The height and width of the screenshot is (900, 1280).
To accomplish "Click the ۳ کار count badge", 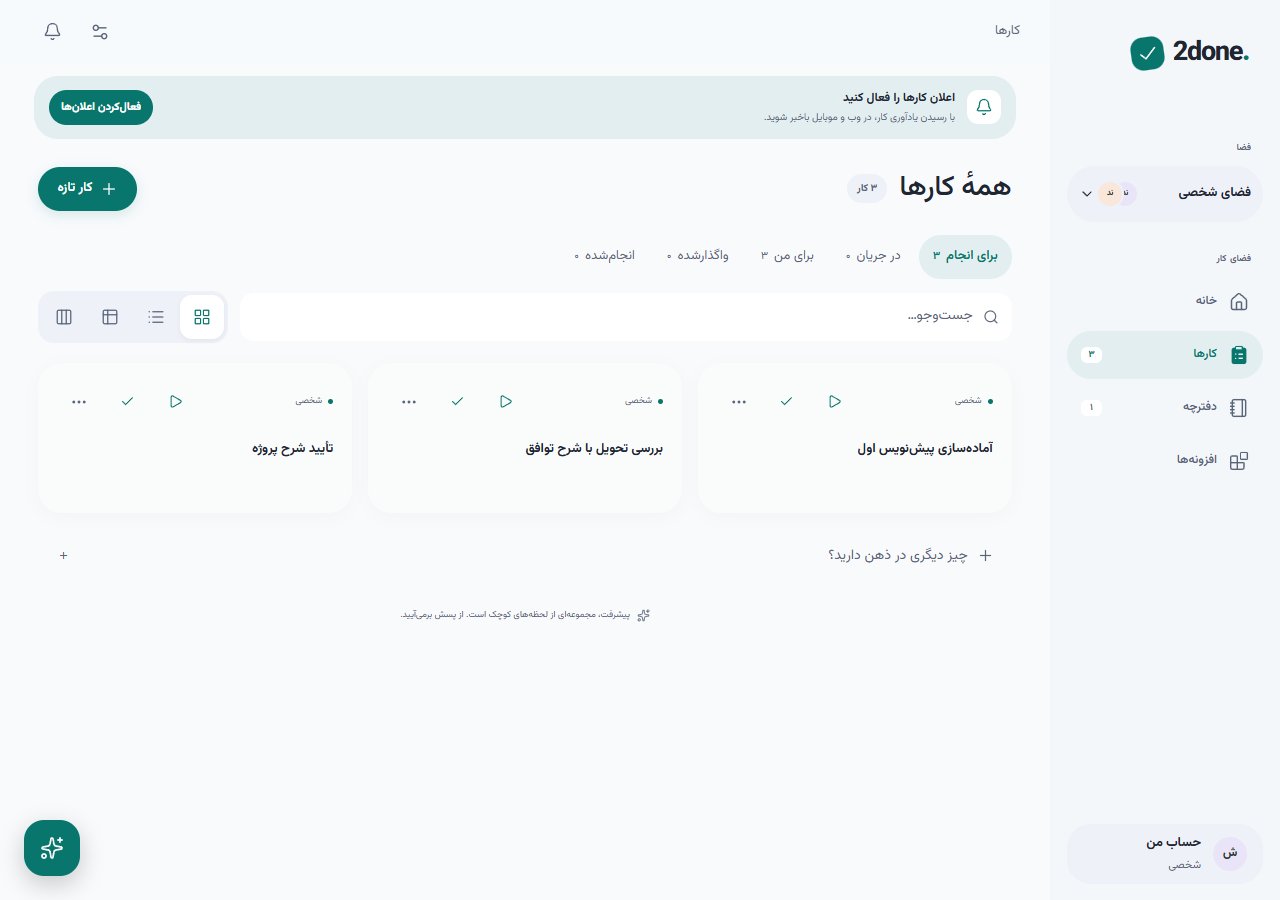I will 867,188.
